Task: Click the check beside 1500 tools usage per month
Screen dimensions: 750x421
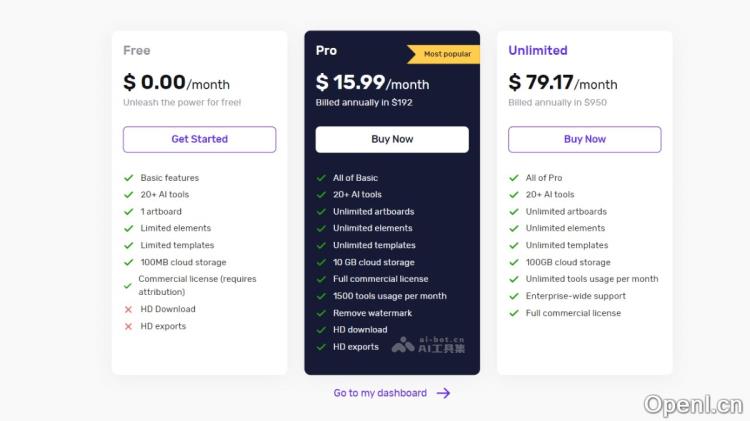Action: click(321, 296)
